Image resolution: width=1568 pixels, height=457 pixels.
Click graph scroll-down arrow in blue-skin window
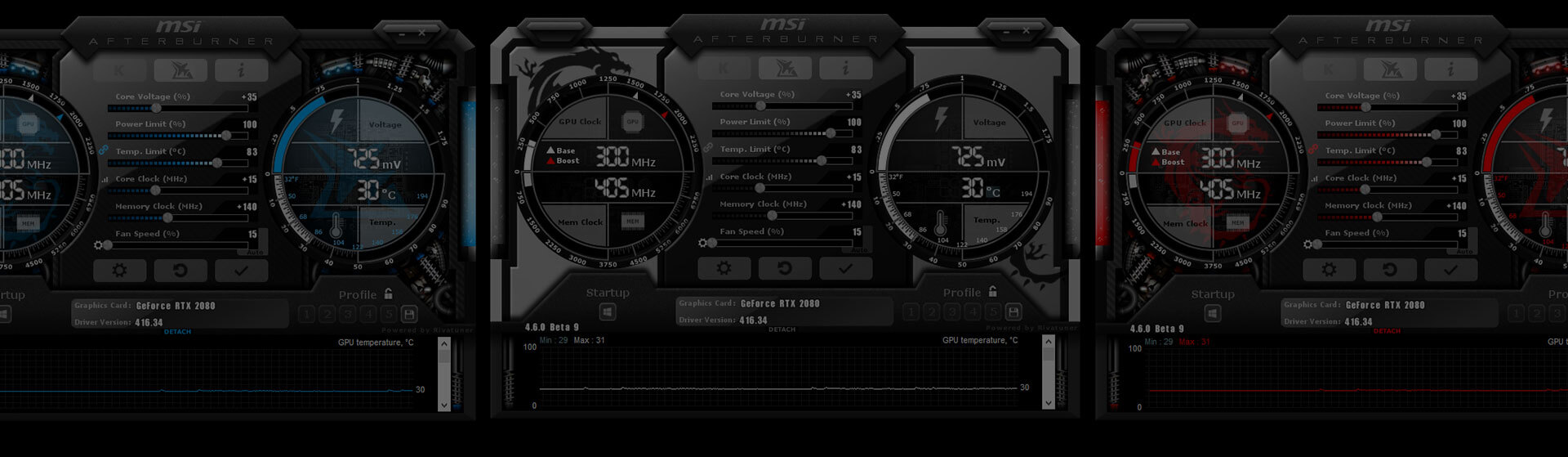444,405
